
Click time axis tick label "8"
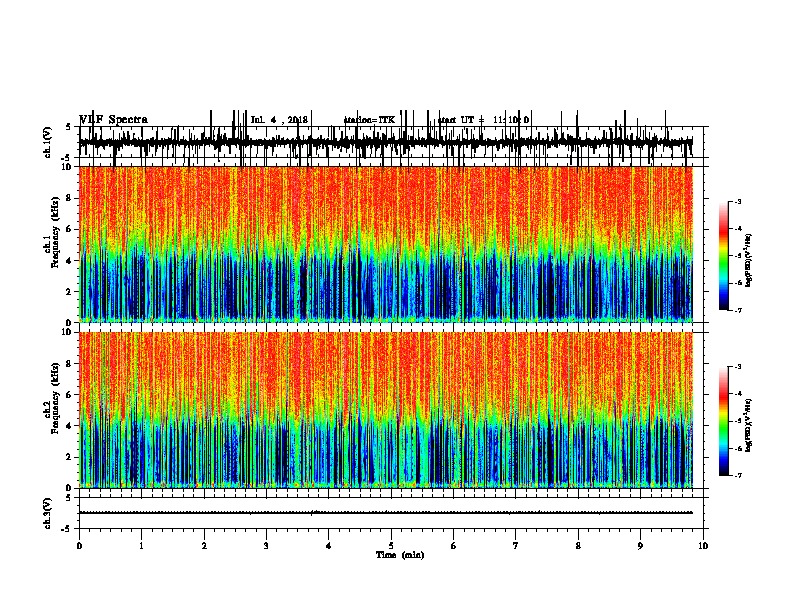pyautogui.click(x=578, y=546)
